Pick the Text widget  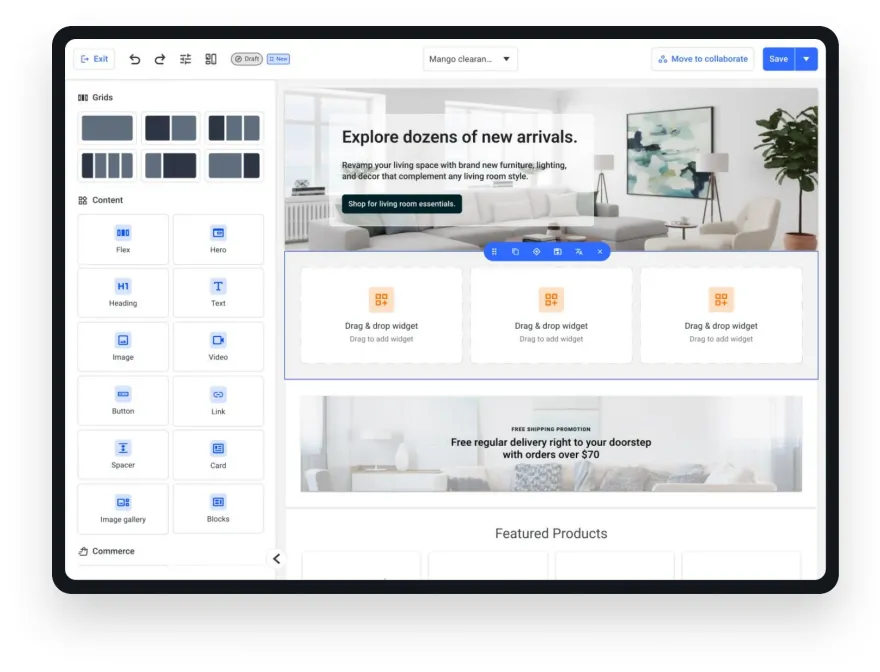(x=218, y=293)
